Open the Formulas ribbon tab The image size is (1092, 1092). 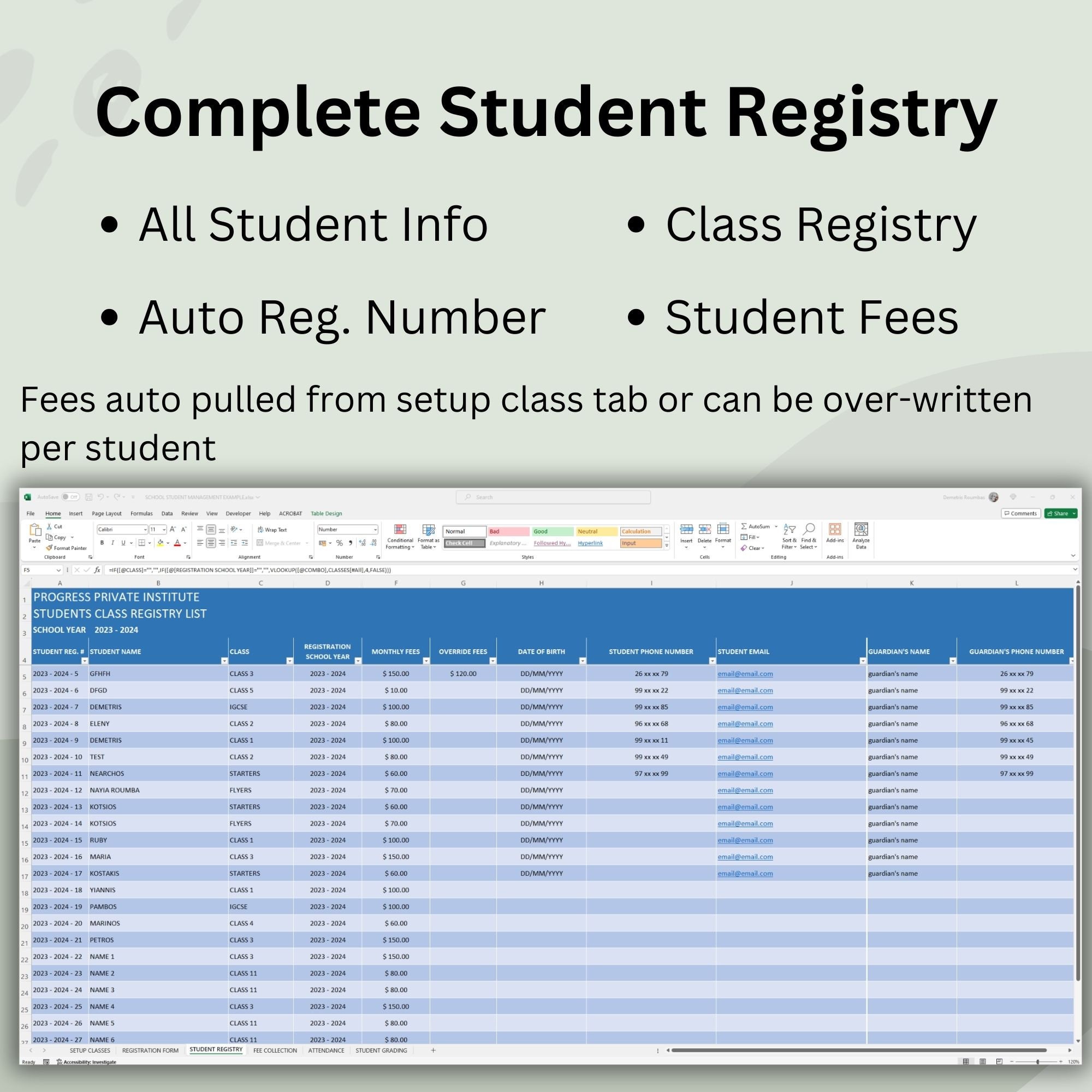point(142,514)
